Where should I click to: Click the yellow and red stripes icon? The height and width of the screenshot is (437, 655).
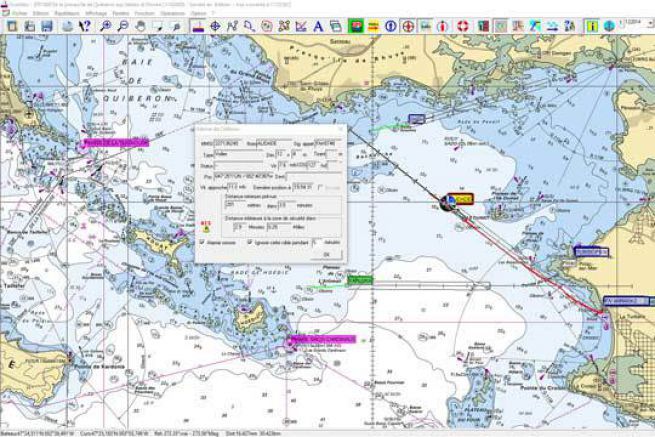point(373,26)
